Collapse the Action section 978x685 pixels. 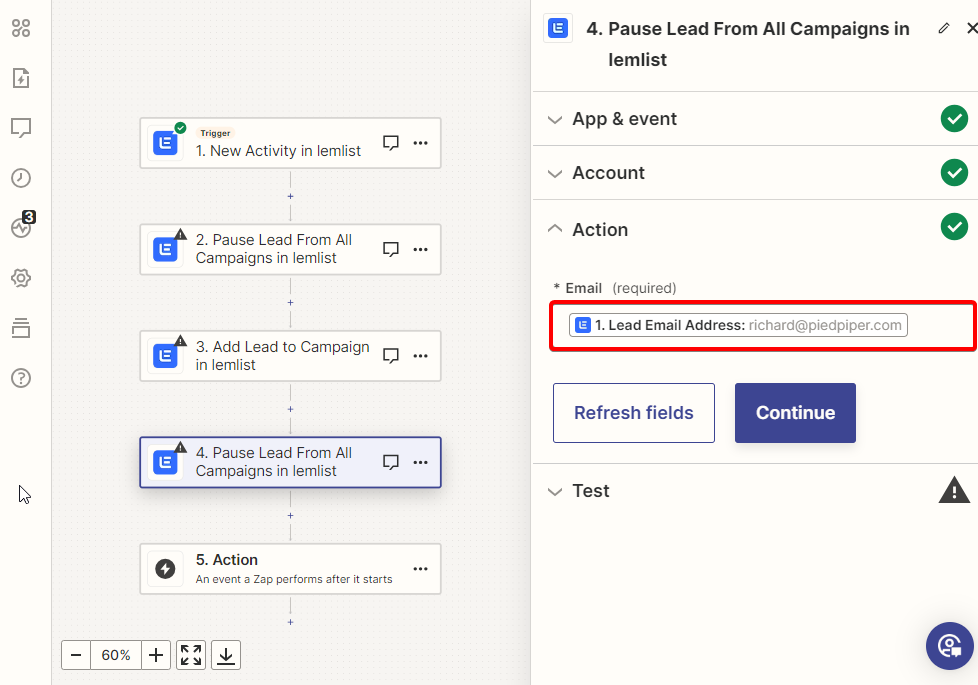[755, 230]
